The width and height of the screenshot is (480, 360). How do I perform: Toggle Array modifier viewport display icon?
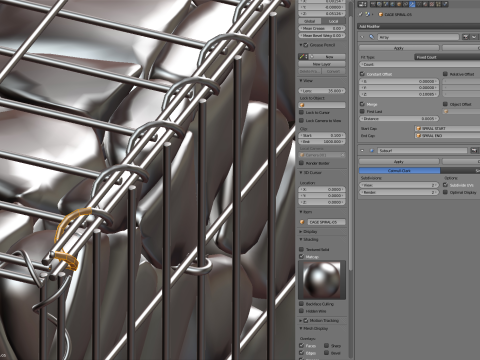tap(474, 37)
